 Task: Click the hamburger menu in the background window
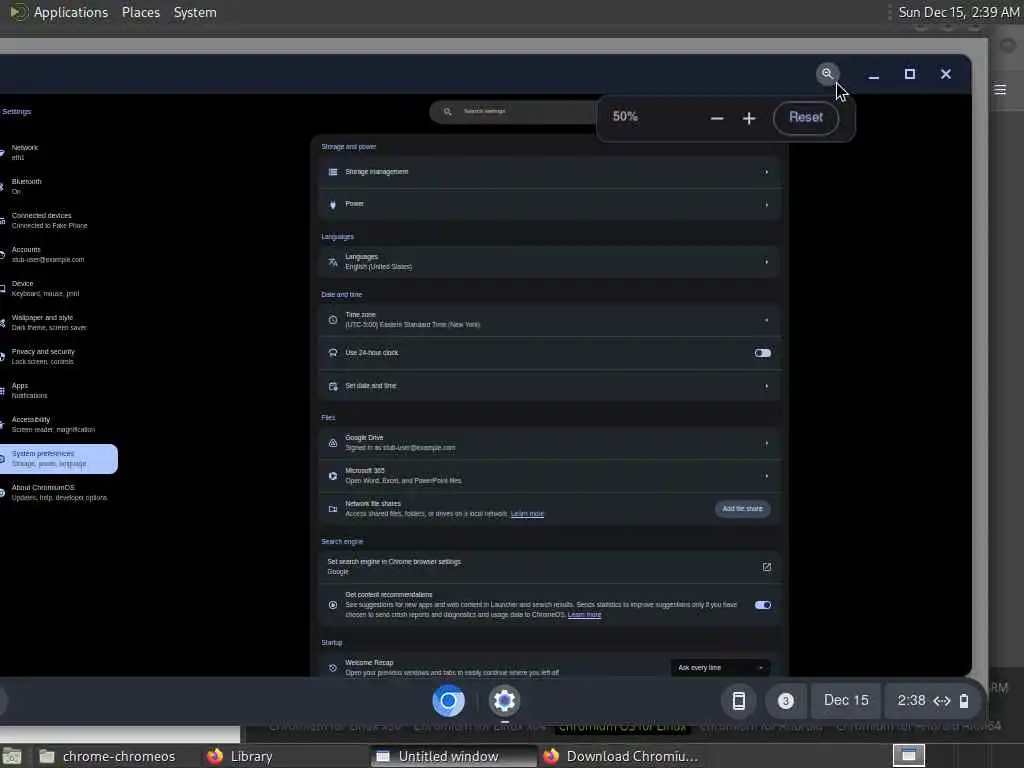[1000, 89]
